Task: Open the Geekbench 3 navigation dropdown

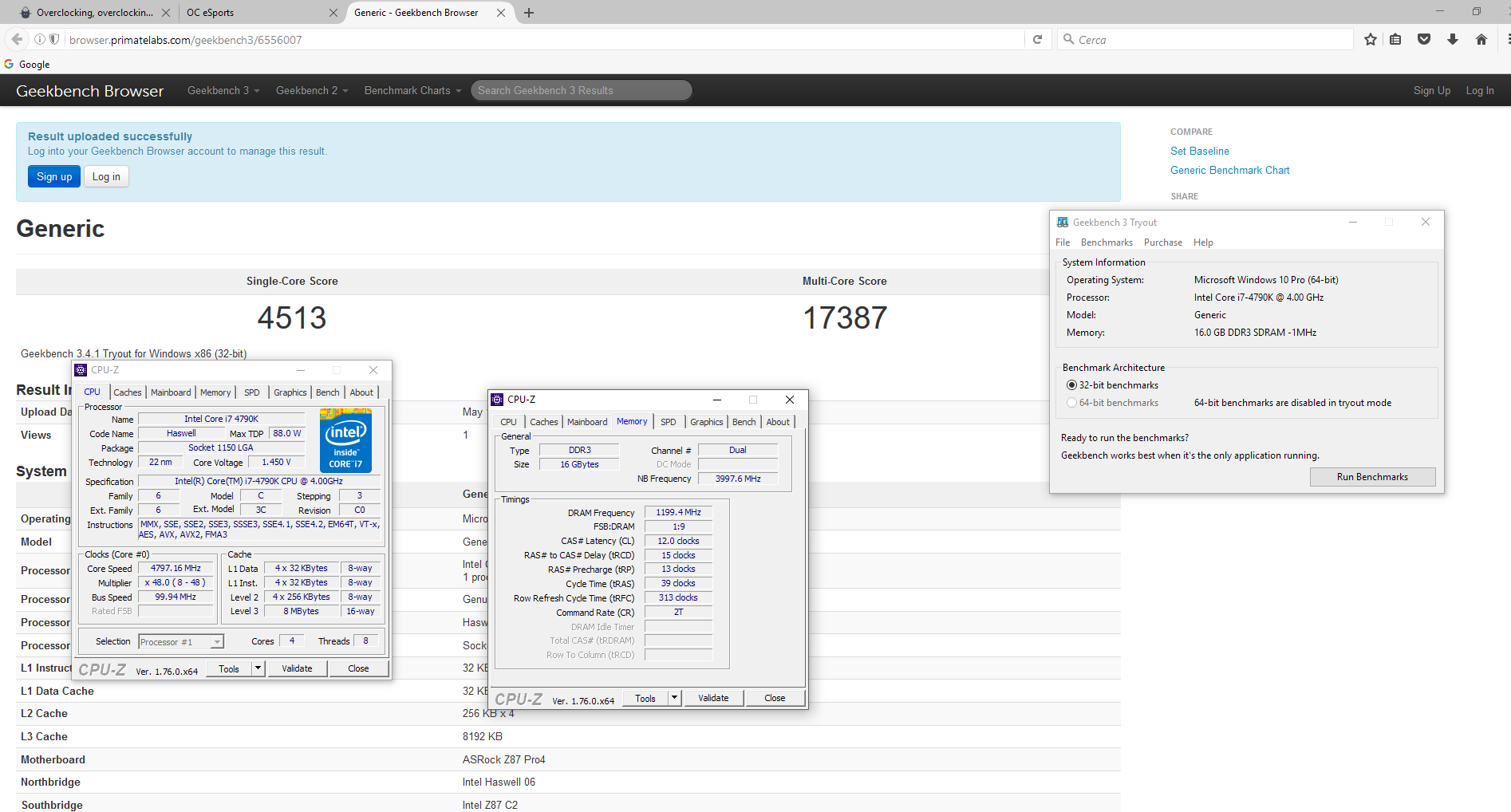Action: (223, 91)
